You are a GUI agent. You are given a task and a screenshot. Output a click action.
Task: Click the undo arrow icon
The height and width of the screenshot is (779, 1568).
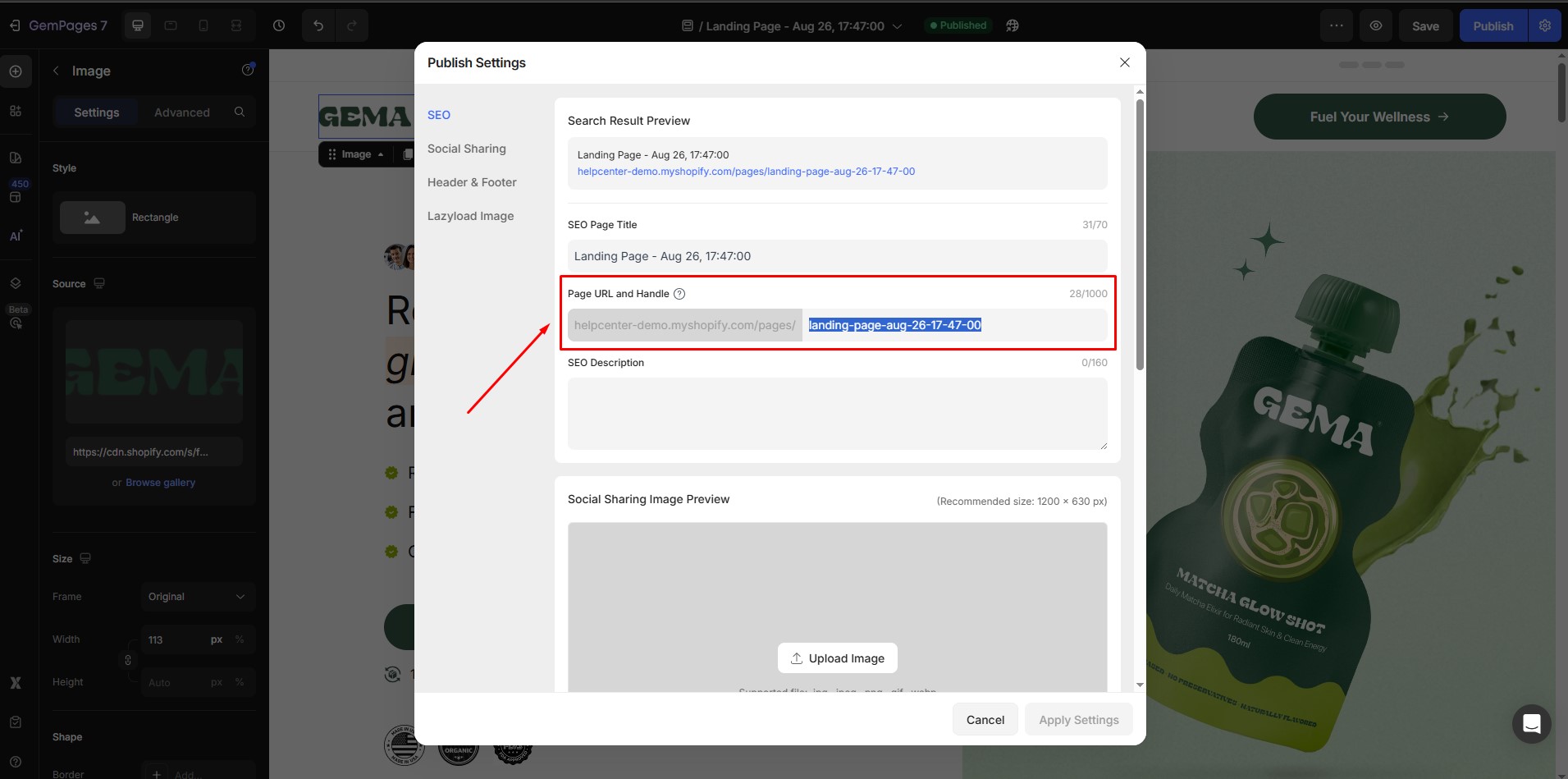318,25
